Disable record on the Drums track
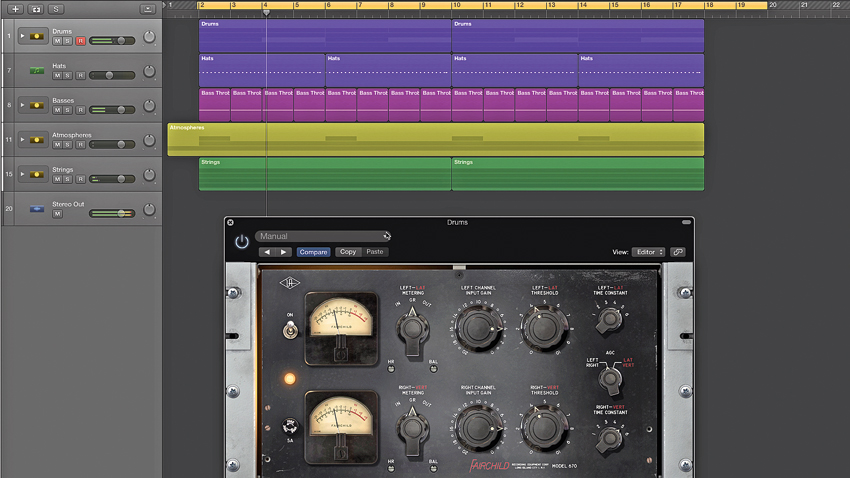Image resolution: width=850 pixels, height=478 pixels. click(x=80, y=41)
